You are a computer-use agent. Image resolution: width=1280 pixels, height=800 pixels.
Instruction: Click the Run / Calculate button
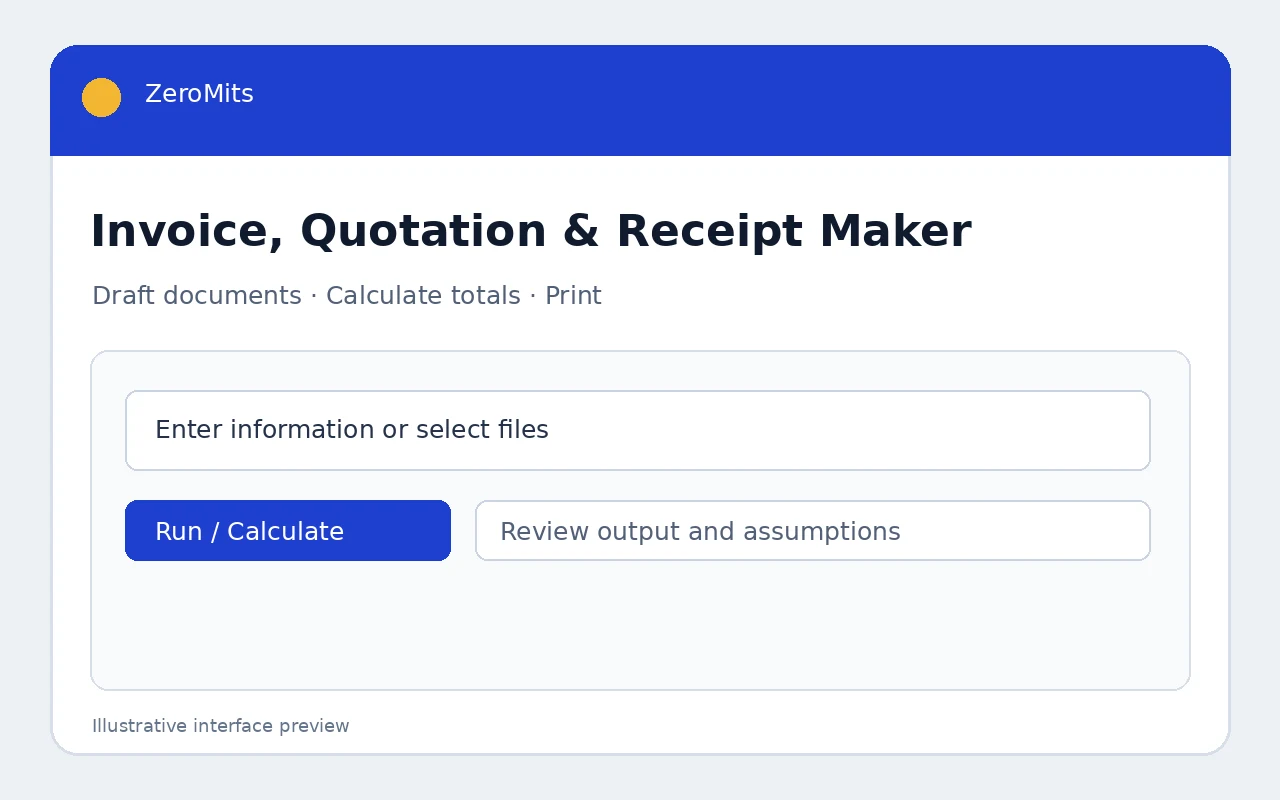click(288, 531)
